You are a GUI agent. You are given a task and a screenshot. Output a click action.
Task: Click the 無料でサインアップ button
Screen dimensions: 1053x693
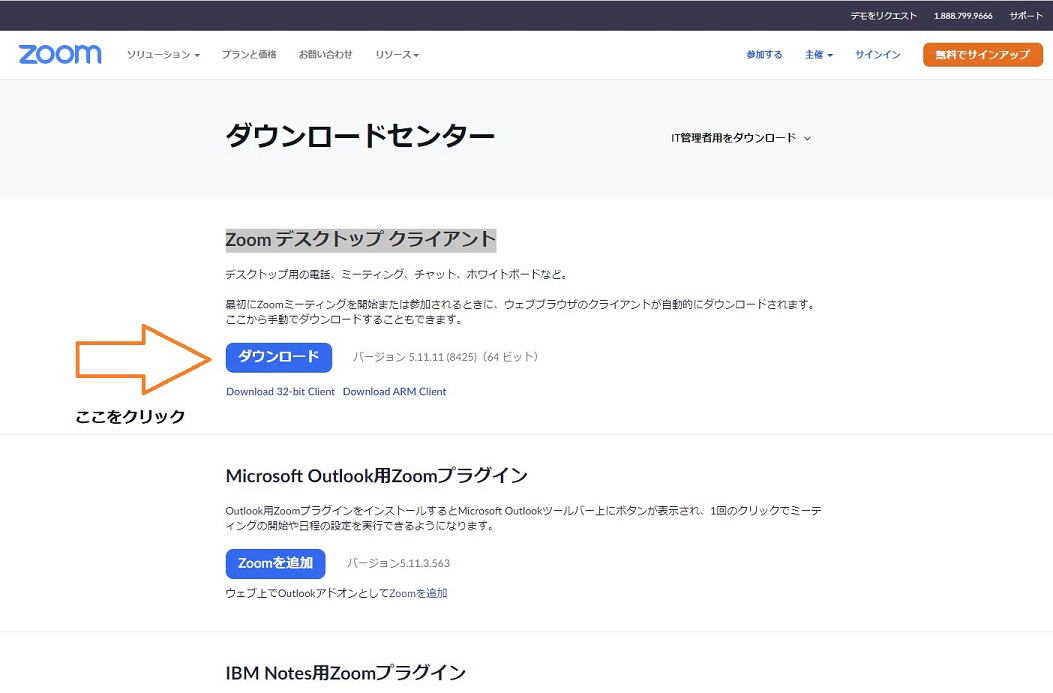pos(982,54)
